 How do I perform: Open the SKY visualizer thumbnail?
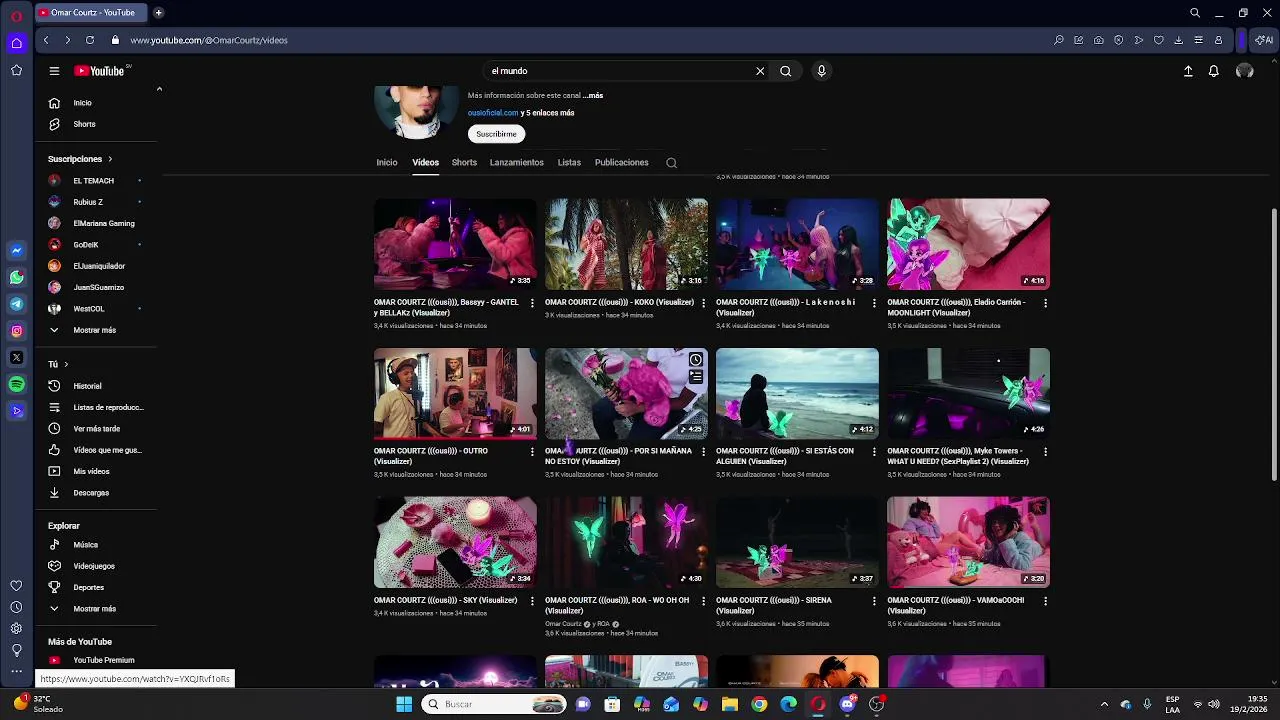tap(455, 542)
